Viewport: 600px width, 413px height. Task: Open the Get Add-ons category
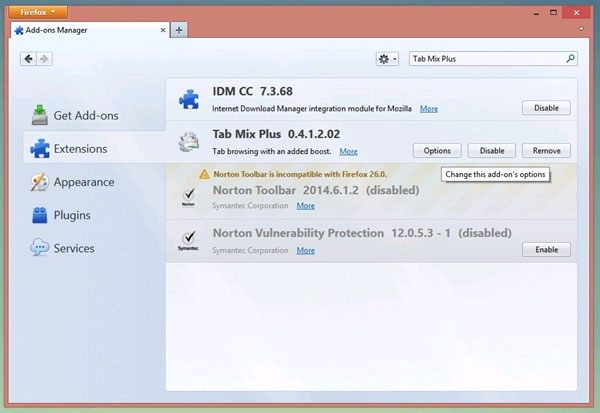coord(94,115)
